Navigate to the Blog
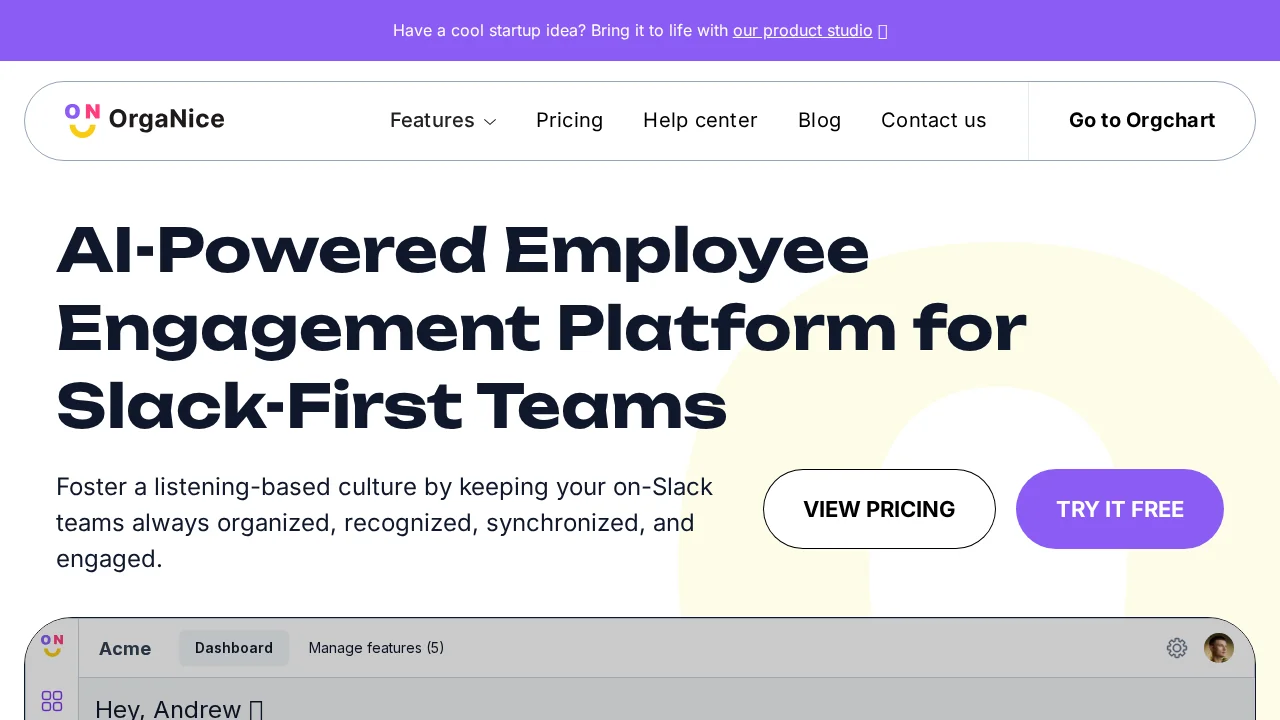 pos(819,120)
